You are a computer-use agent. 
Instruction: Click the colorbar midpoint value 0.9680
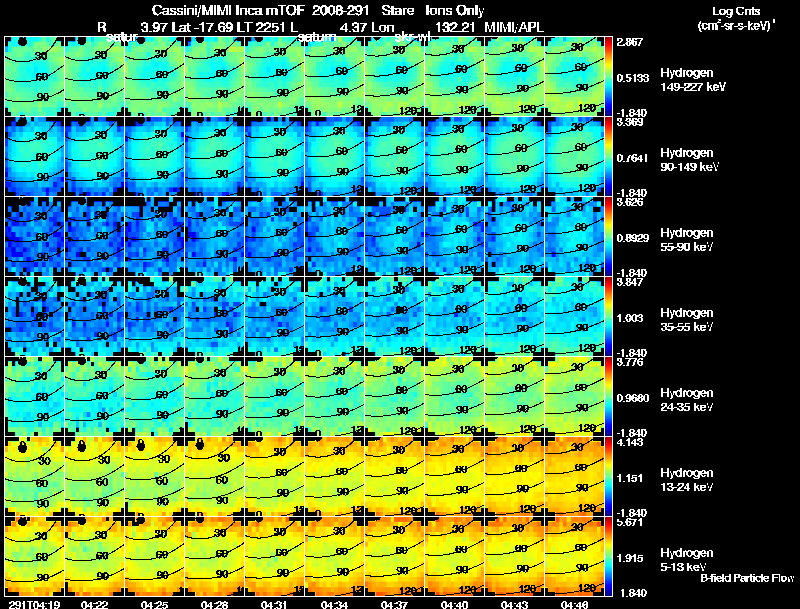[633, 398]
